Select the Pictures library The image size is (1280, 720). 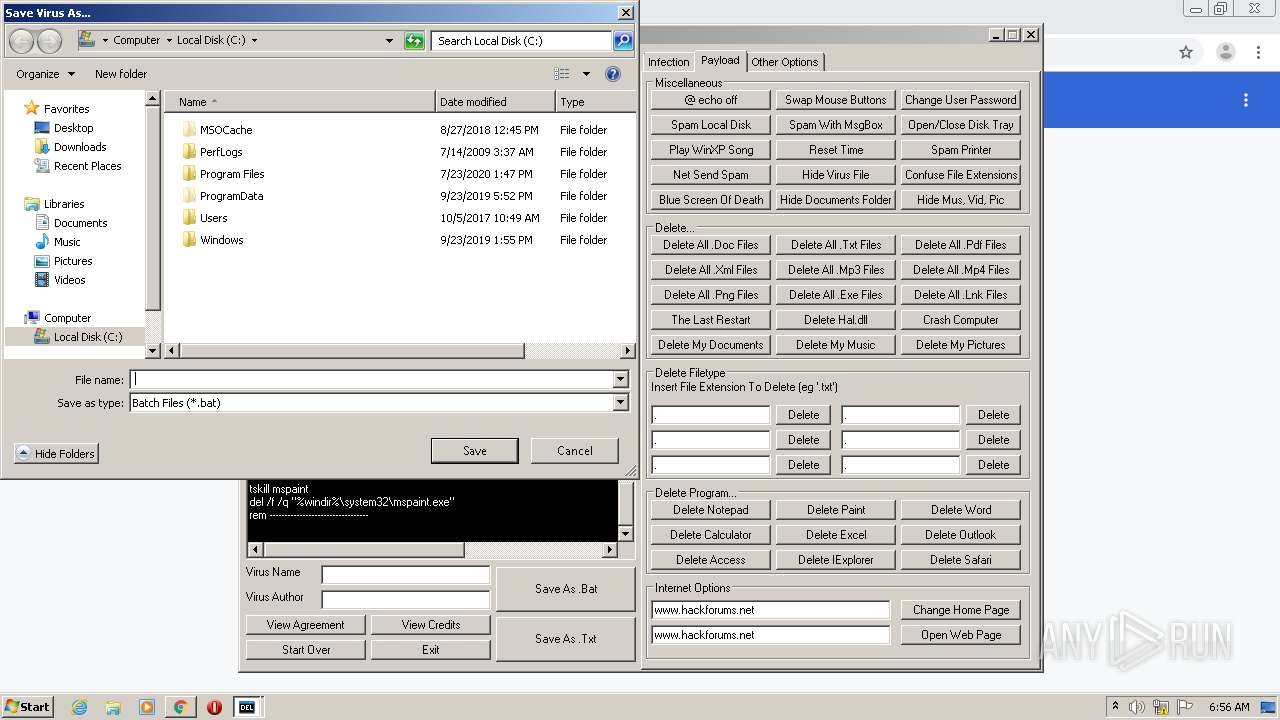(x=73, y=261)
